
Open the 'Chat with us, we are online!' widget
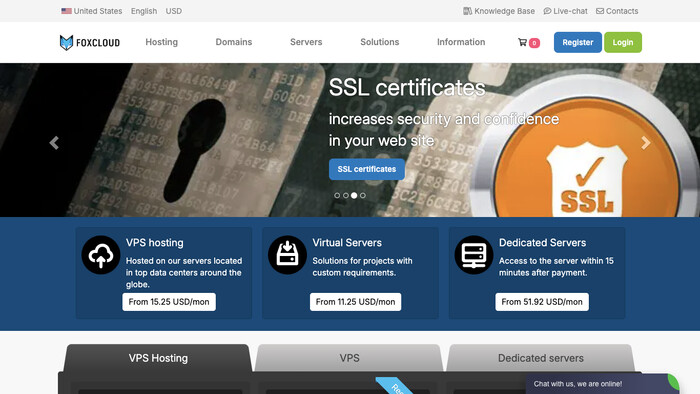click(602, 384)
